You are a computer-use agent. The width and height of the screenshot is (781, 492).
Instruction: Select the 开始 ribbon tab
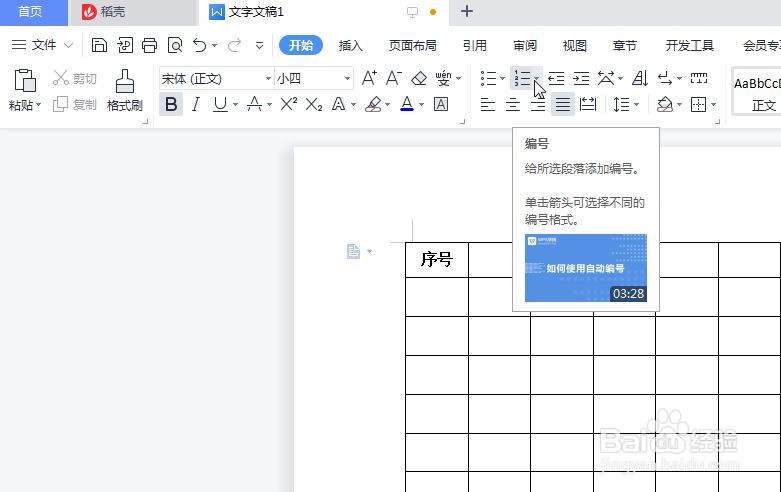[301, 45]
